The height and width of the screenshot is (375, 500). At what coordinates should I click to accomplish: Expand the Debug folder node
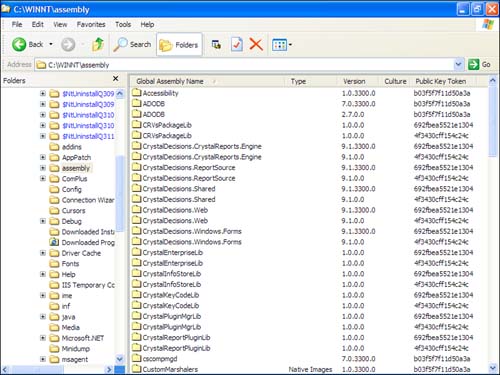coord(43,221)
